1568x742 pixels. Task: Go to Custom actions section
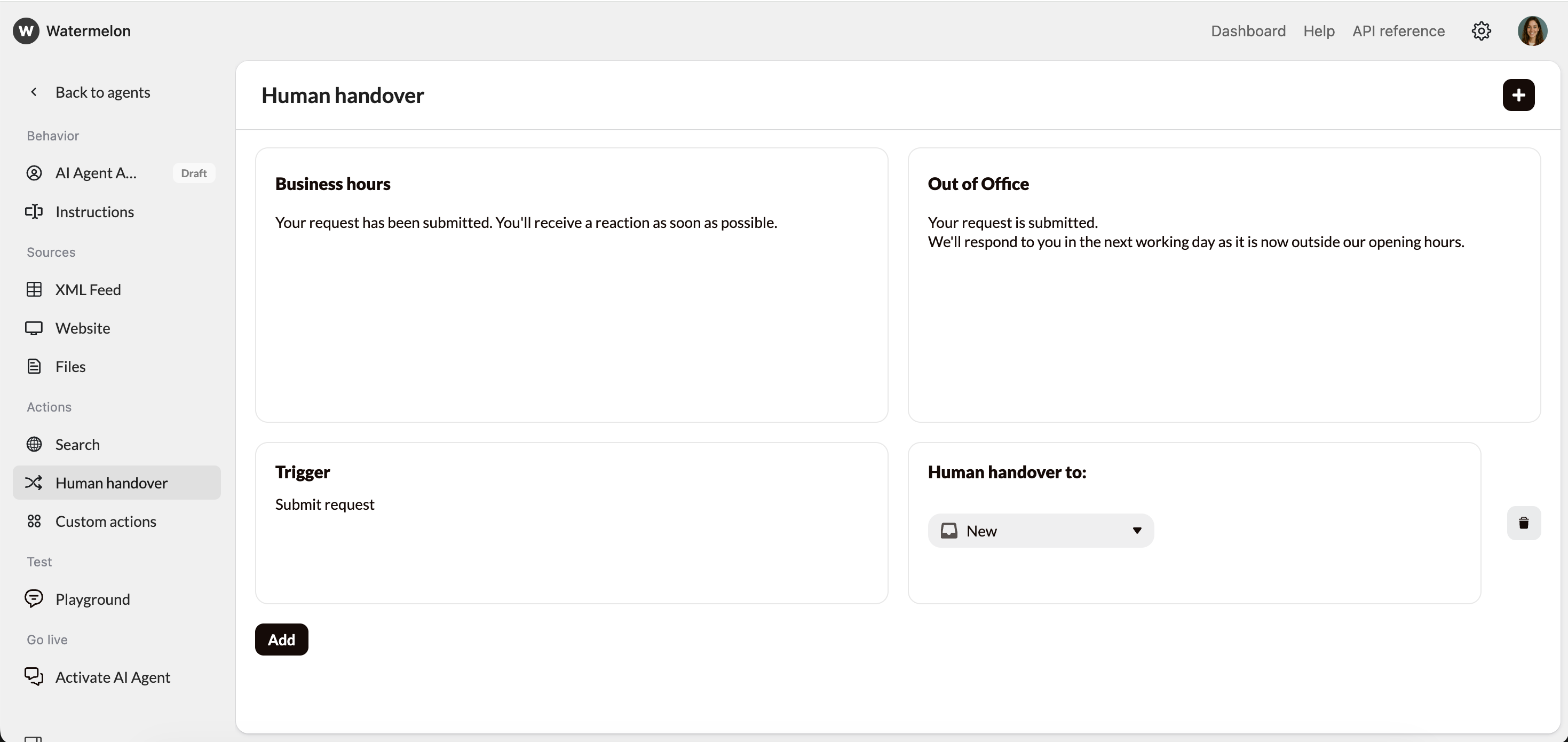pos(105,522)
